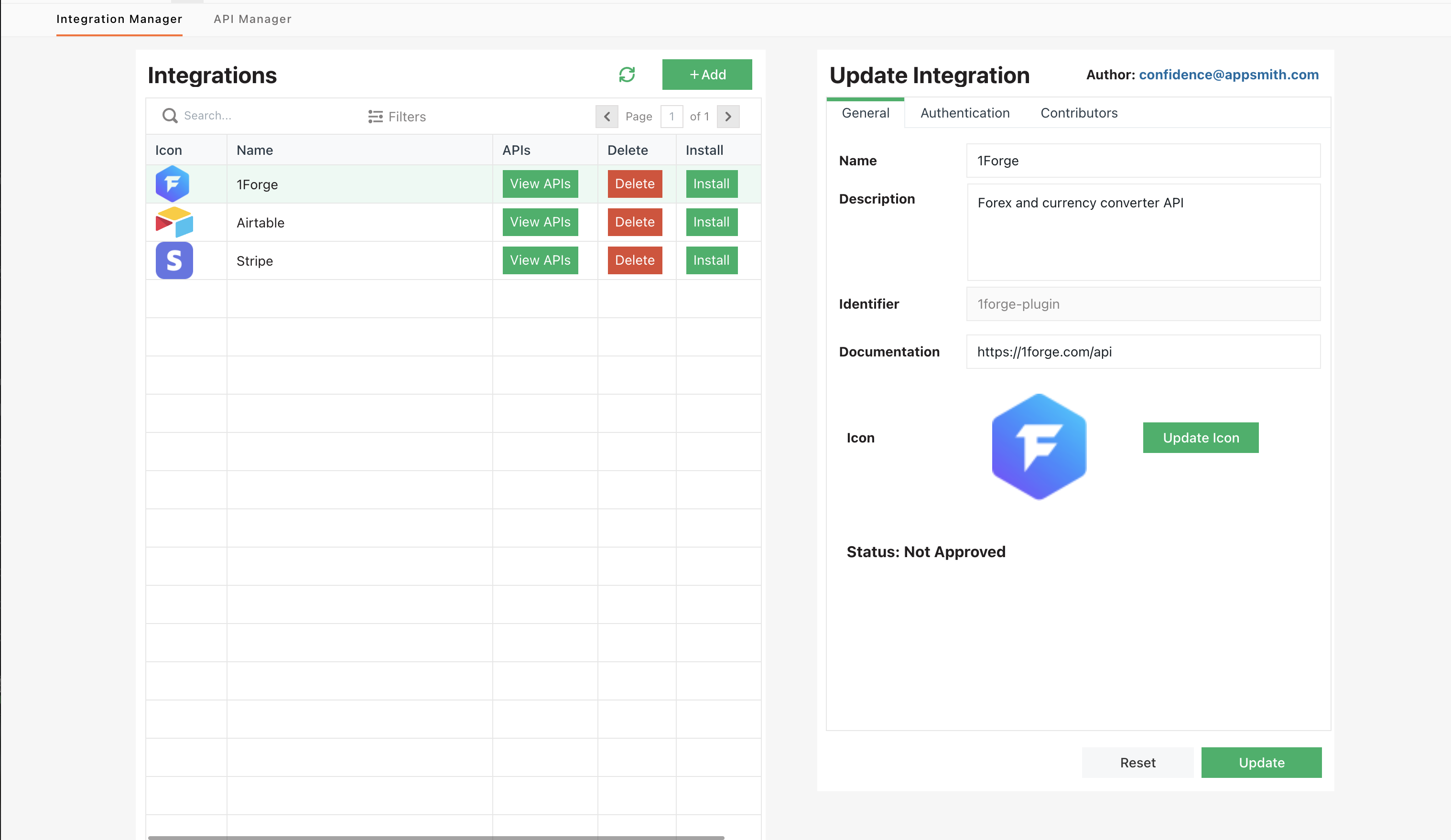Click the 1Forge icon preview in Update panel
Image resolution: width=1451 pixels, height=840 pixels.
(1039, 447)
